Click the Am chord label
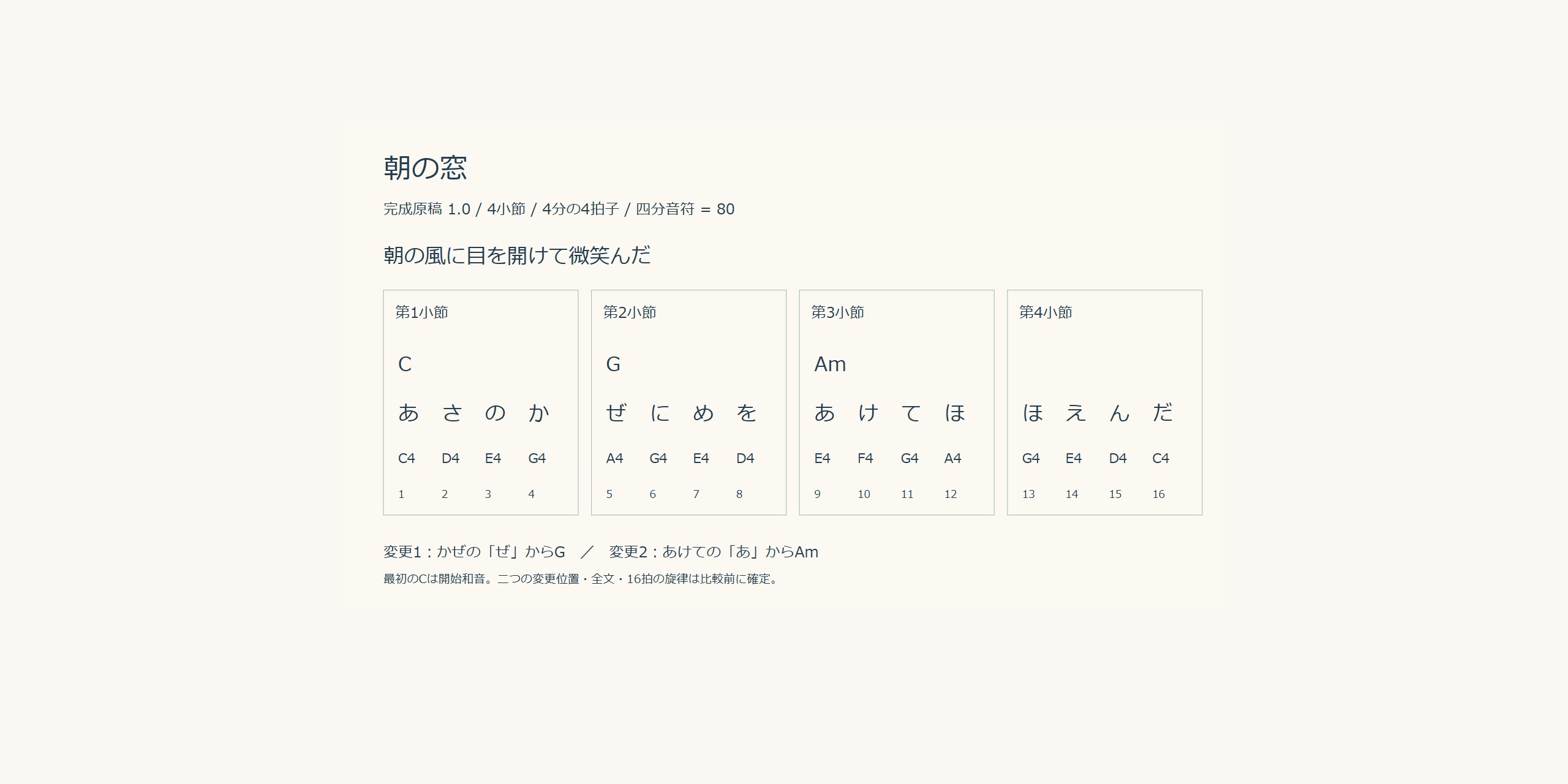1568x784 pixels. point(830,364)
